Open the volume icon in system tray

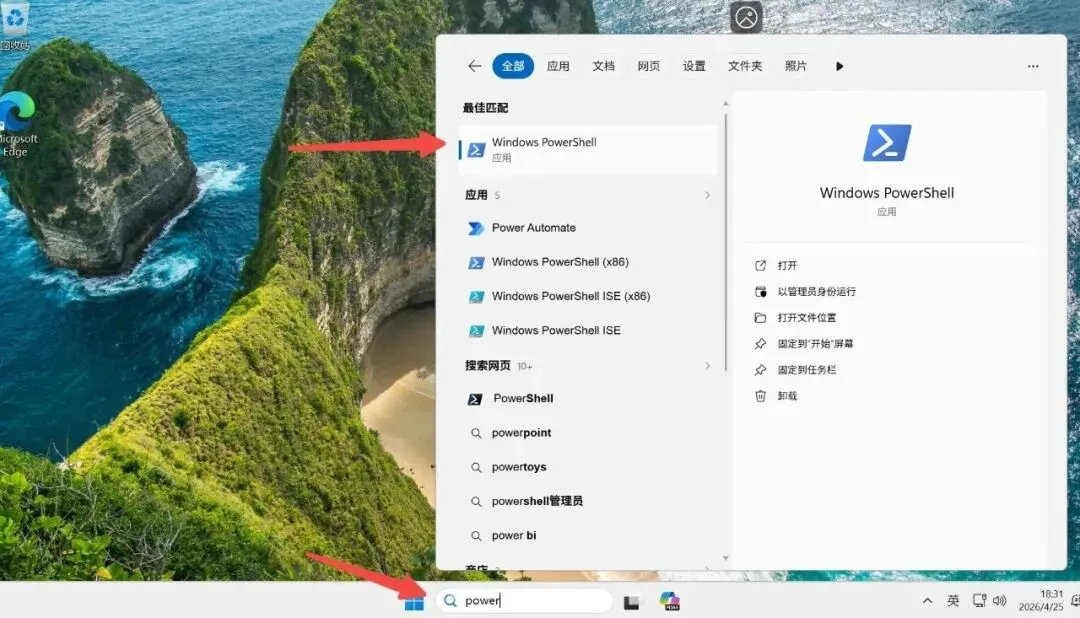point(999,601)
